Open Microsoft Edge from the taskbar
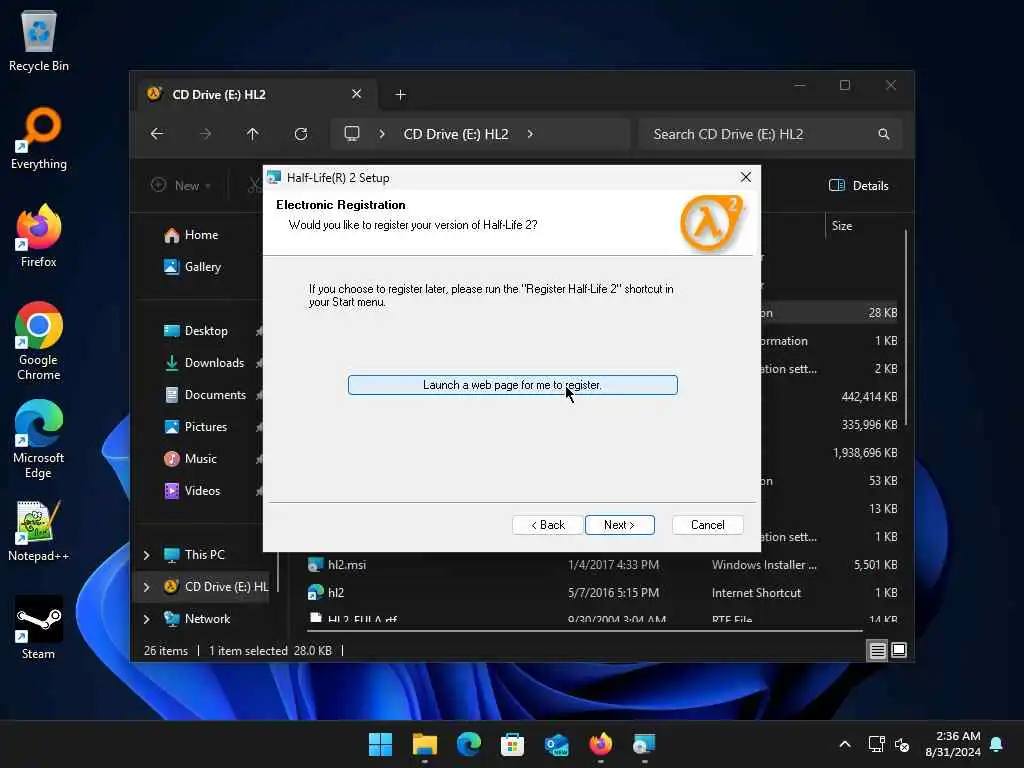The height and width of the screenshot is (768, 1024). (x=468, y=744)
